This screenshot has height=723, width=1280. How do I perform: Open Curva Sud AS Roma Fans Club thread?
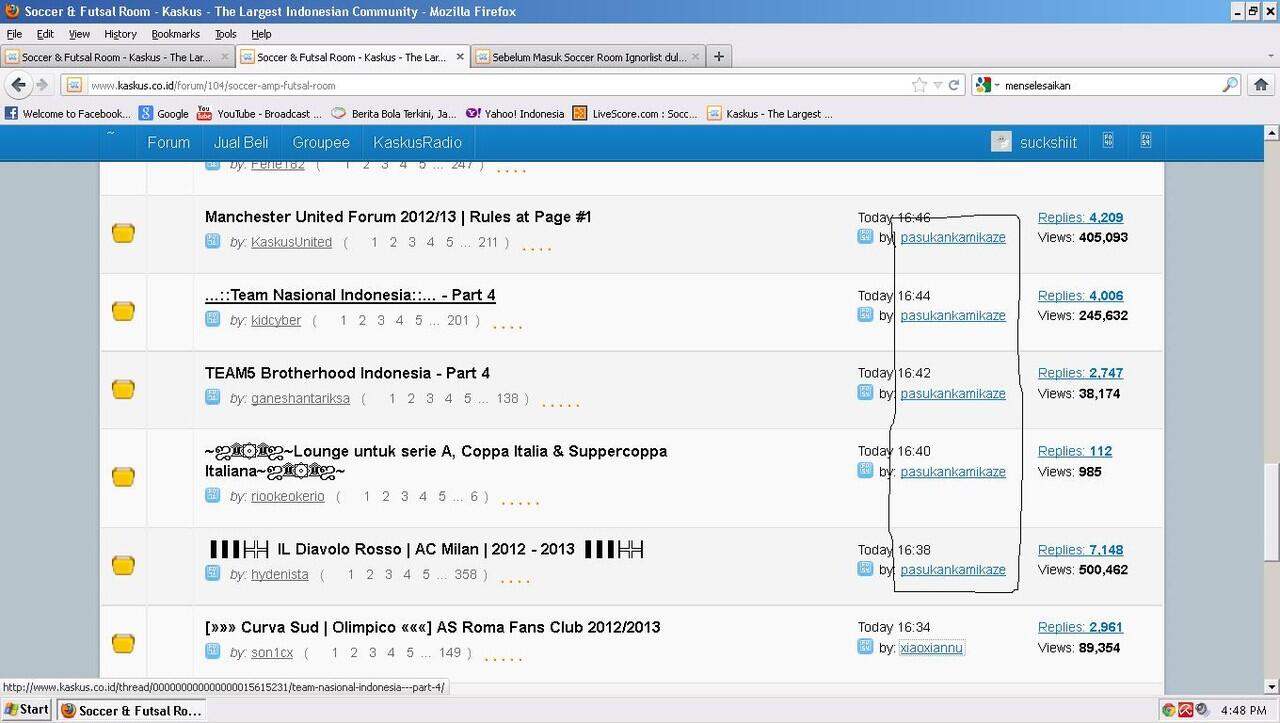[433, 627]
